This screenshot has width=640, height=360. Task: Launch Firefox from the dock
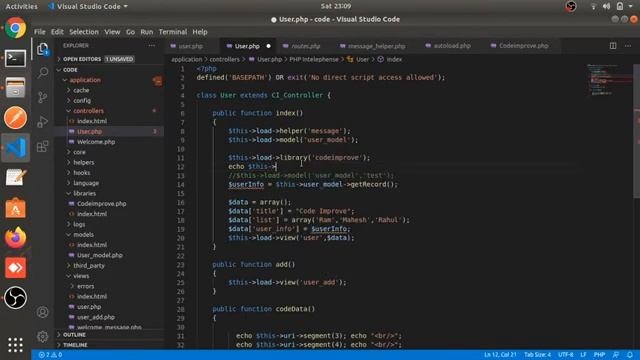pyautogui.click(x=16, y=238)
